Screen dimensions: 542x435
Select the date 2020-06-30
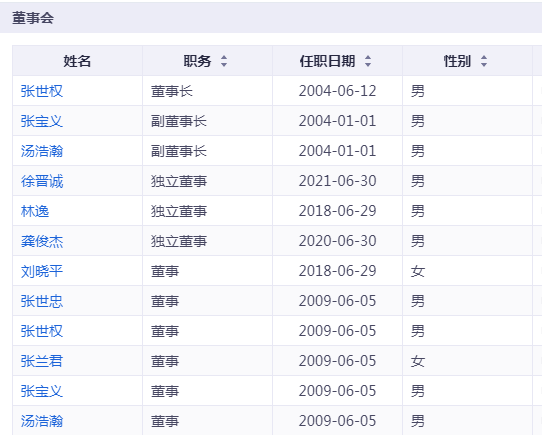click(337, 241)
